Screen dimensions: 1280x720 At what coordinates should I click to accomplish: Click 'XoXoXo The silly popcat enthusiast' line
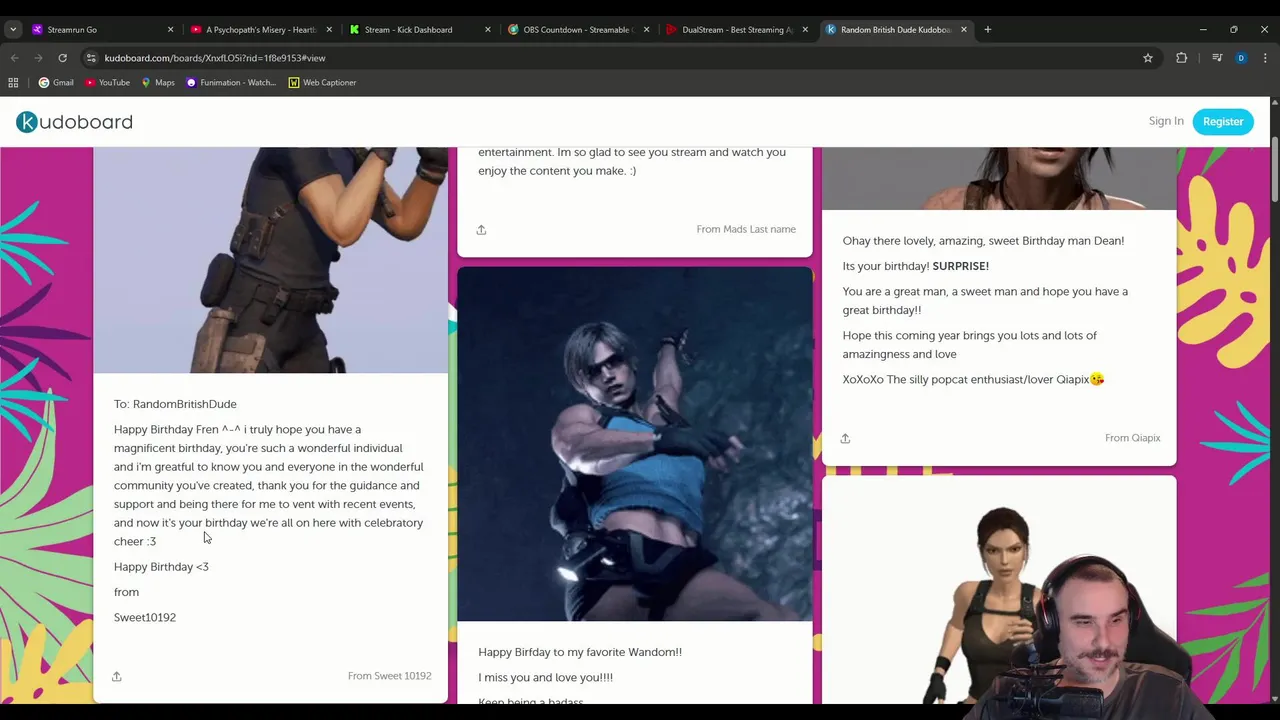[972, 380]
